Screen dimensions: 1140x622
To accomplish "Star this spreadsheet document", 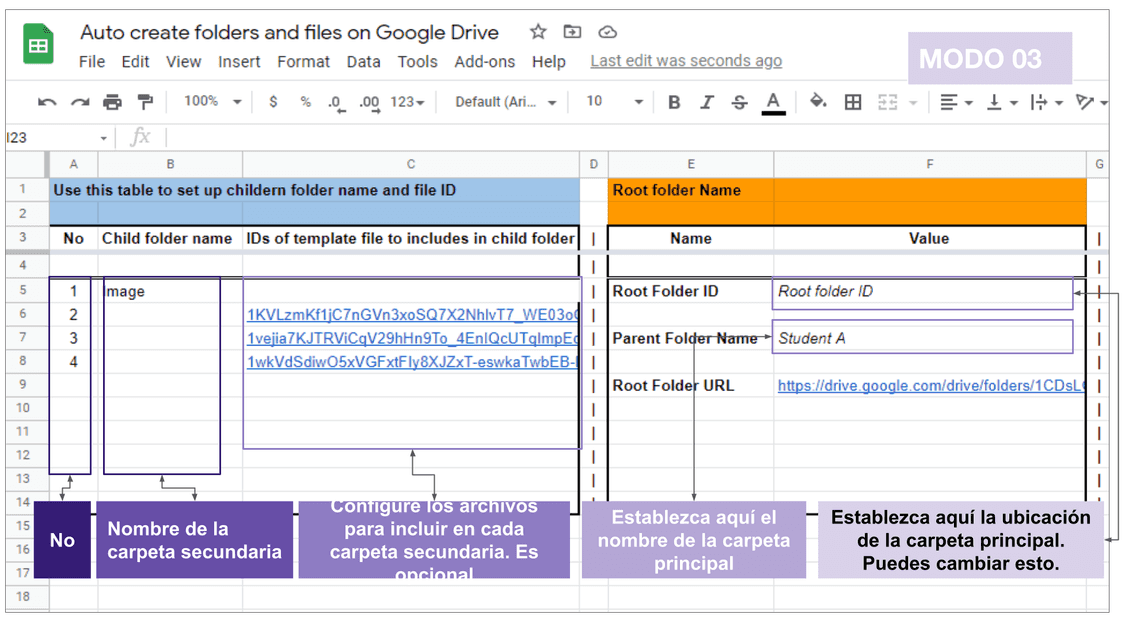I will [x=538, y=32].
